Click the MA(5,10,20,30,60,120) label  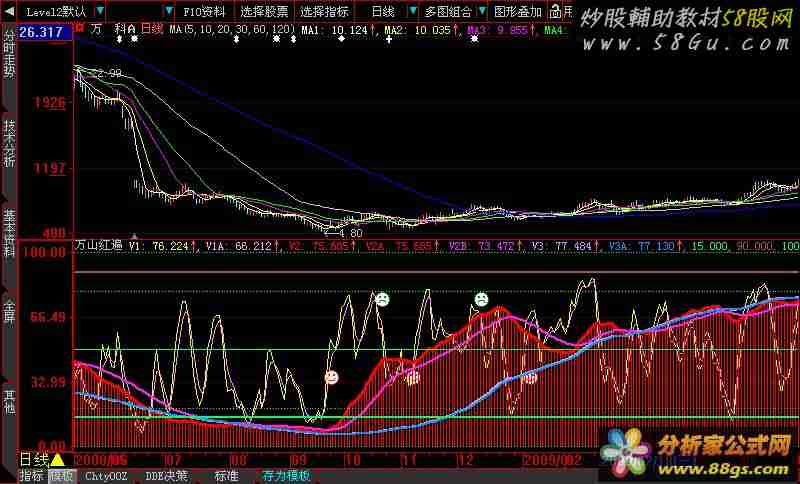(233, 29)
